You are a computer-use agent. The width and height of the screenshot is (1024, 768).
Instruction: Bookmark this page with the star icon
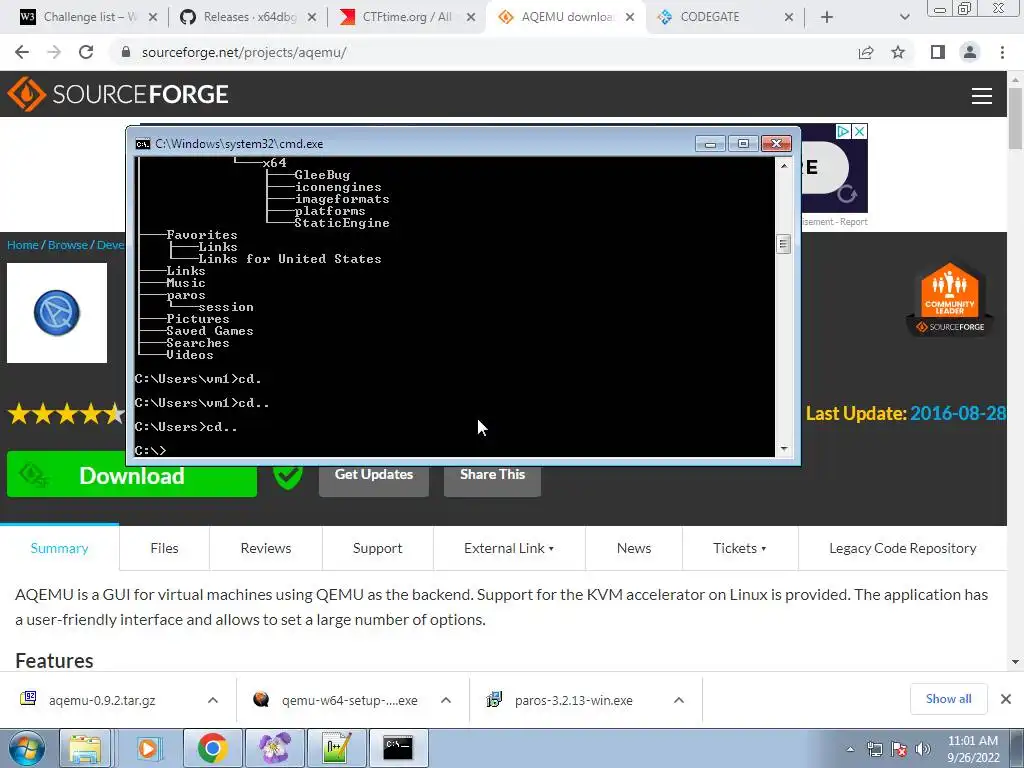tap(898, 52)
